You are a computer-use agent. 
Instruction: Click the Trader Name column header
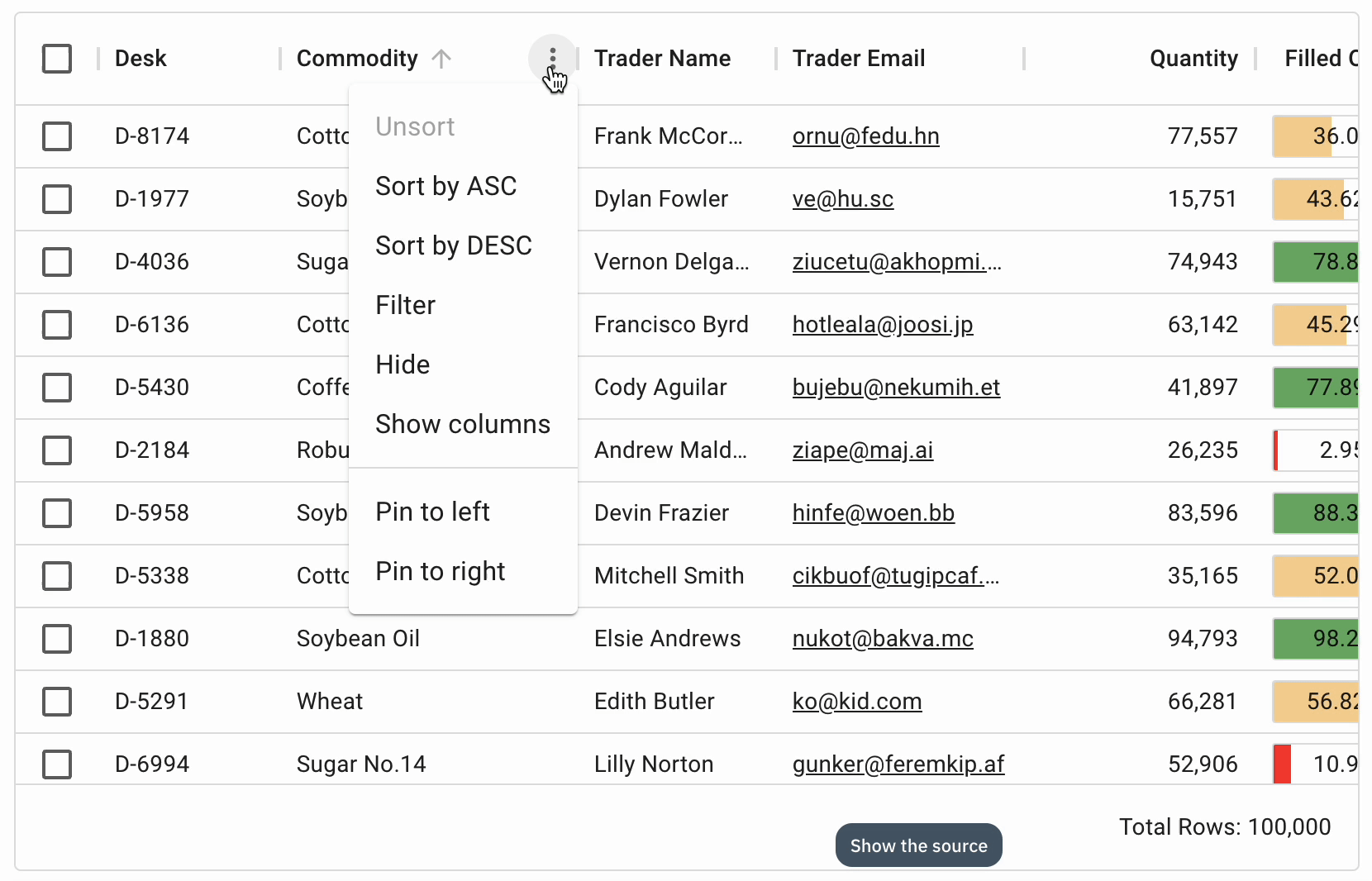point(662,59)
